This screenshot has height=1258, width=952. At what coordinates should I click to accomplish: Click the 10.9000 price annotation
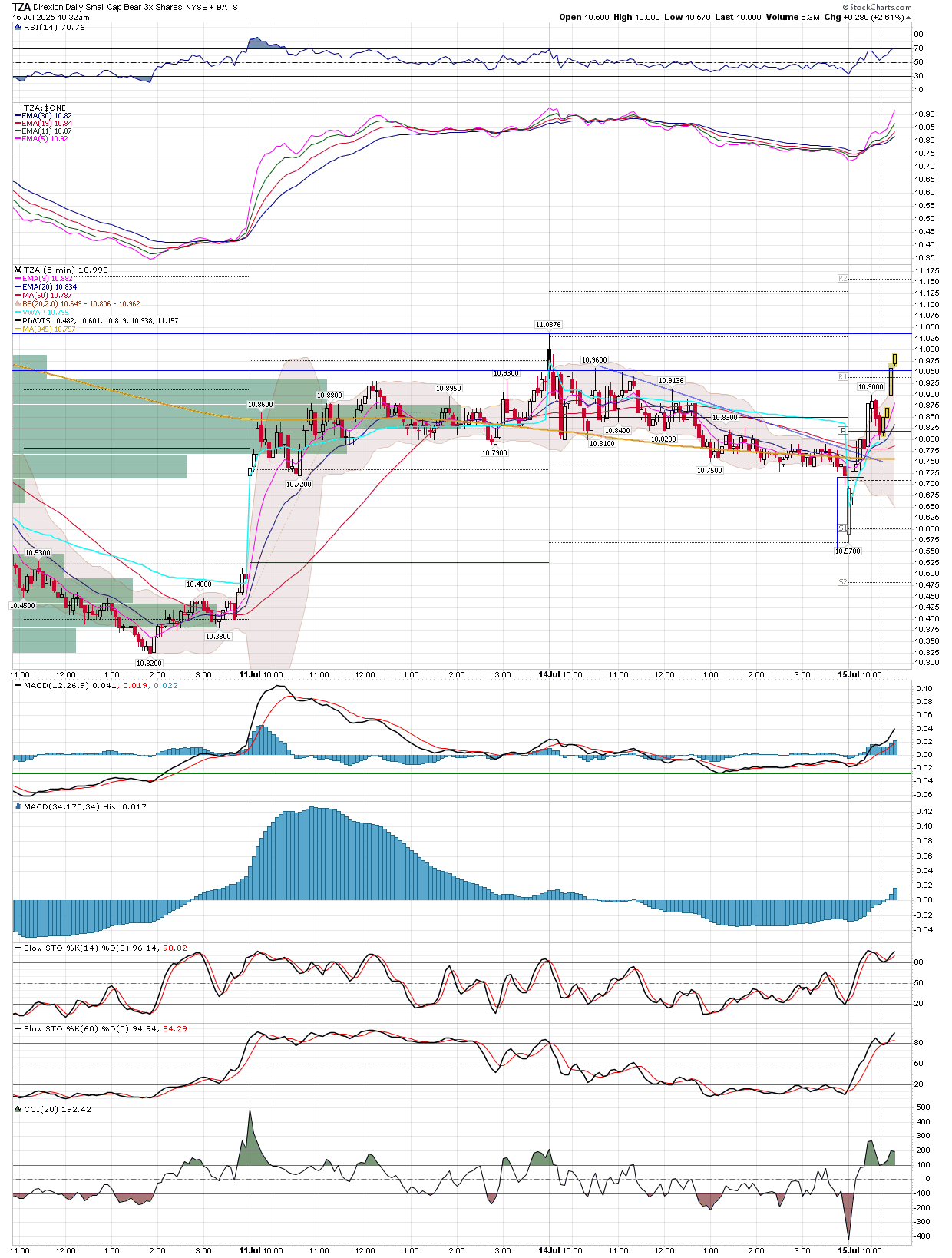[871, 387]
